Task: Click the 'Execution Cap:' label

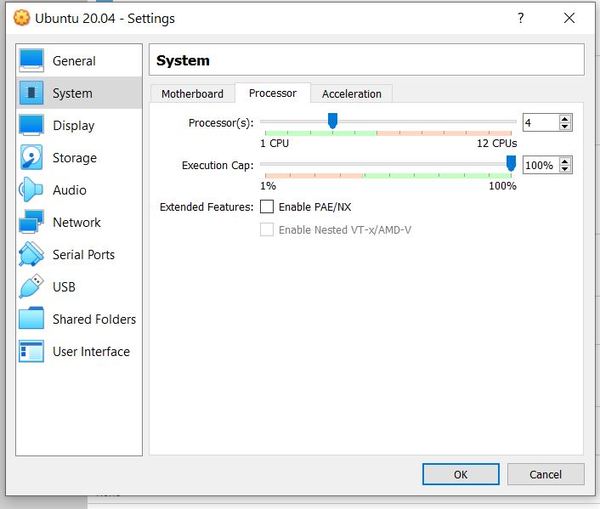Action: [217, 165]
